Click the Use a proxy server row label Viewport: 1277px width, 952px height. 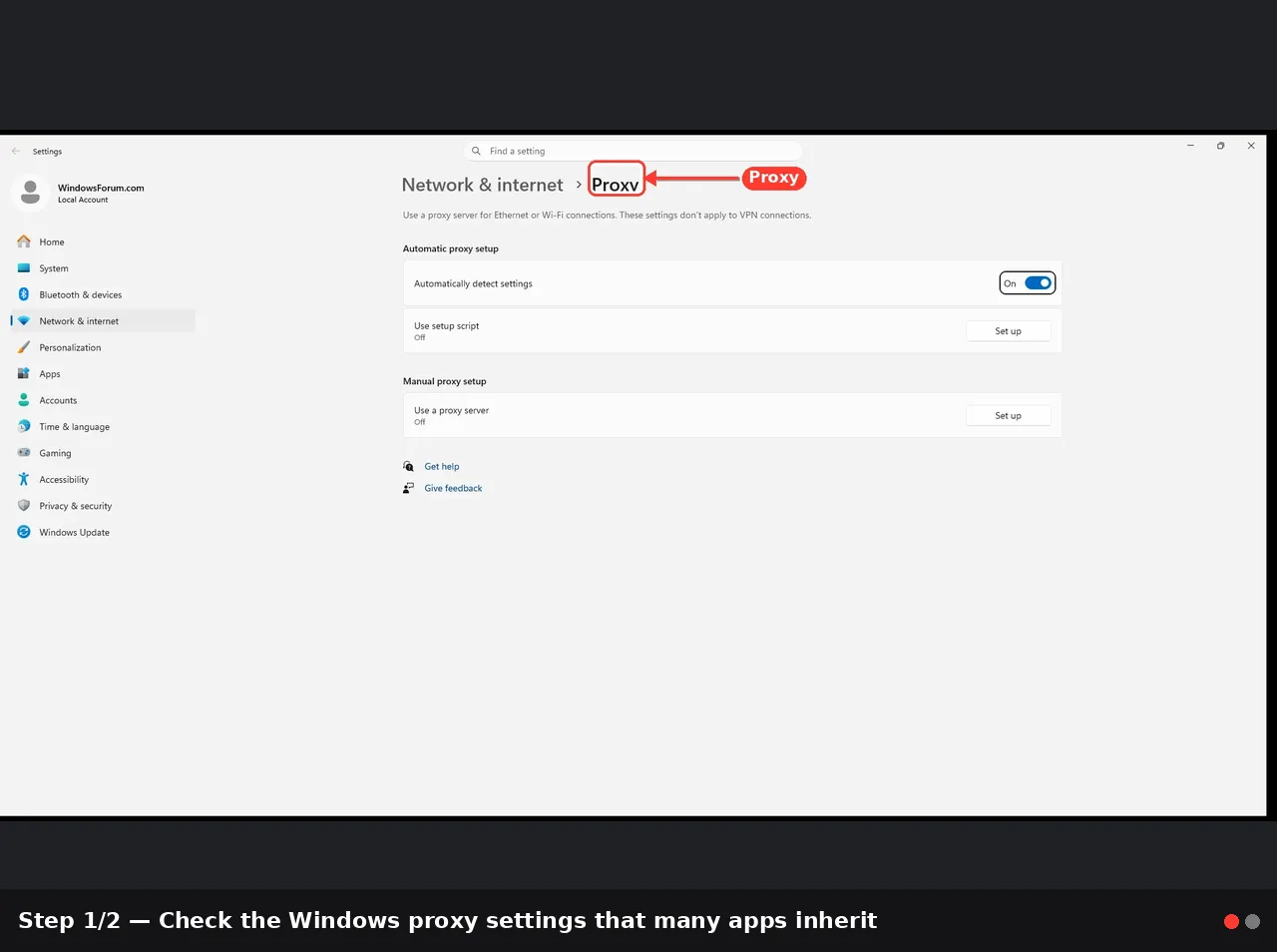point(451,410)
